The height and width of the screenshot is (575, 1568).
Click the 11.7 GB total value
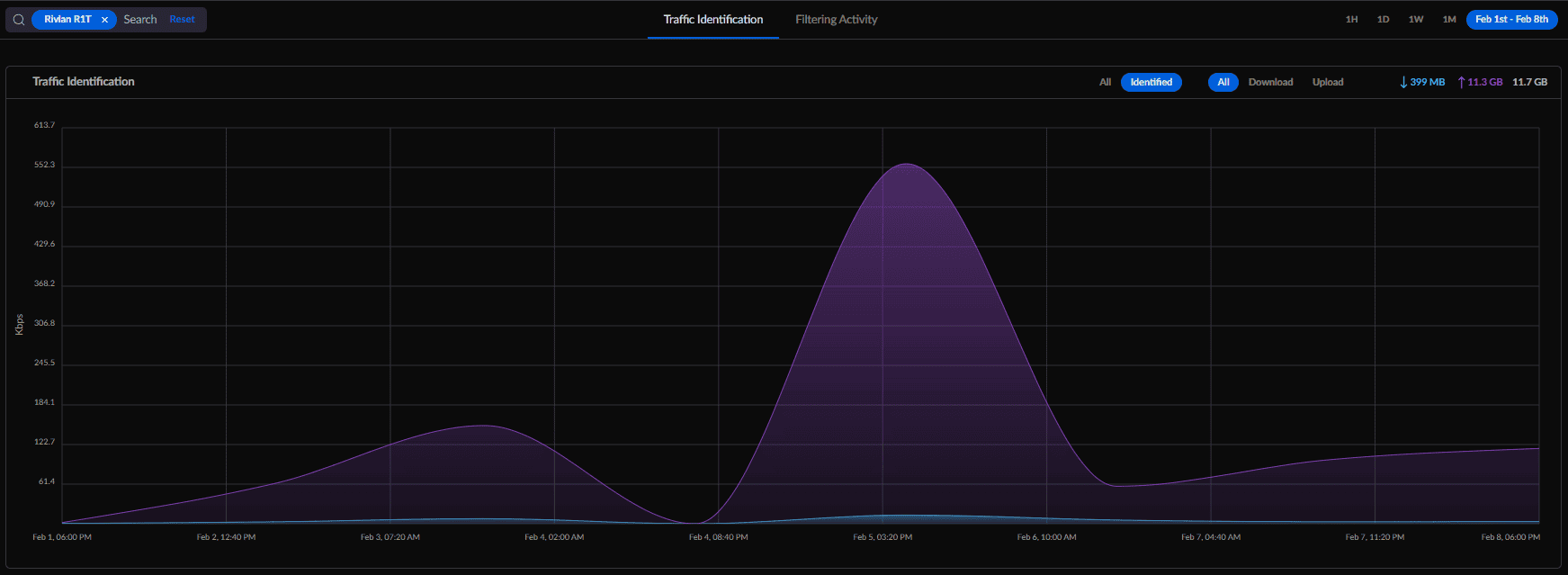click(1529, 83)
